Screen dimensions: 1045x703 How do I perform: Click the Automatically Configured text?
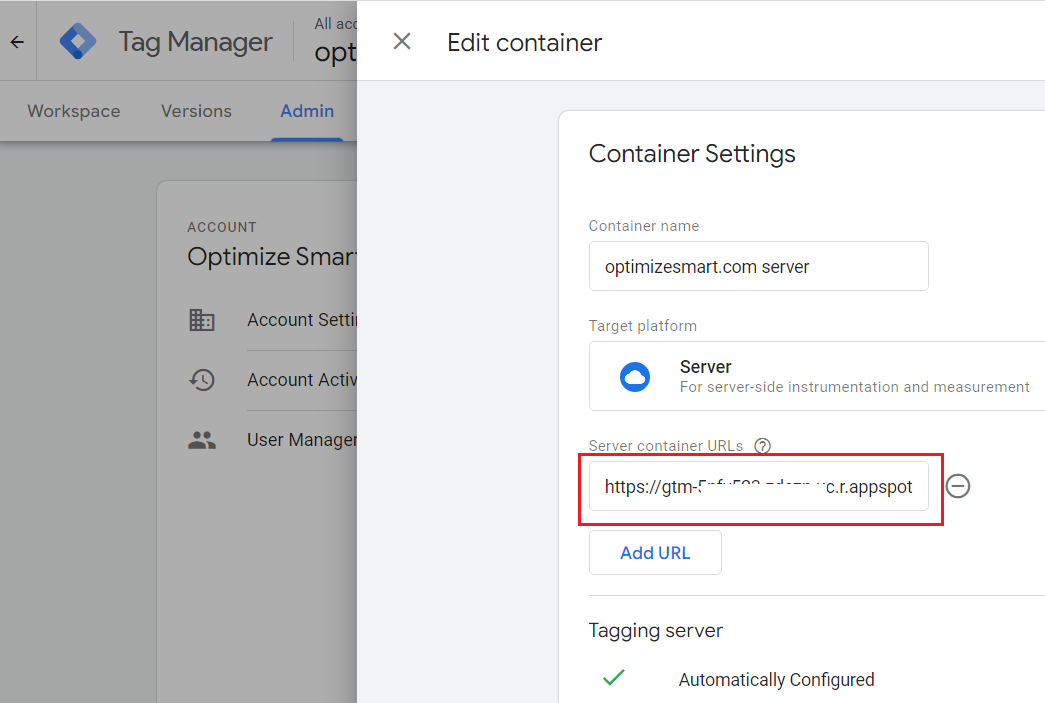click(776, 680)
